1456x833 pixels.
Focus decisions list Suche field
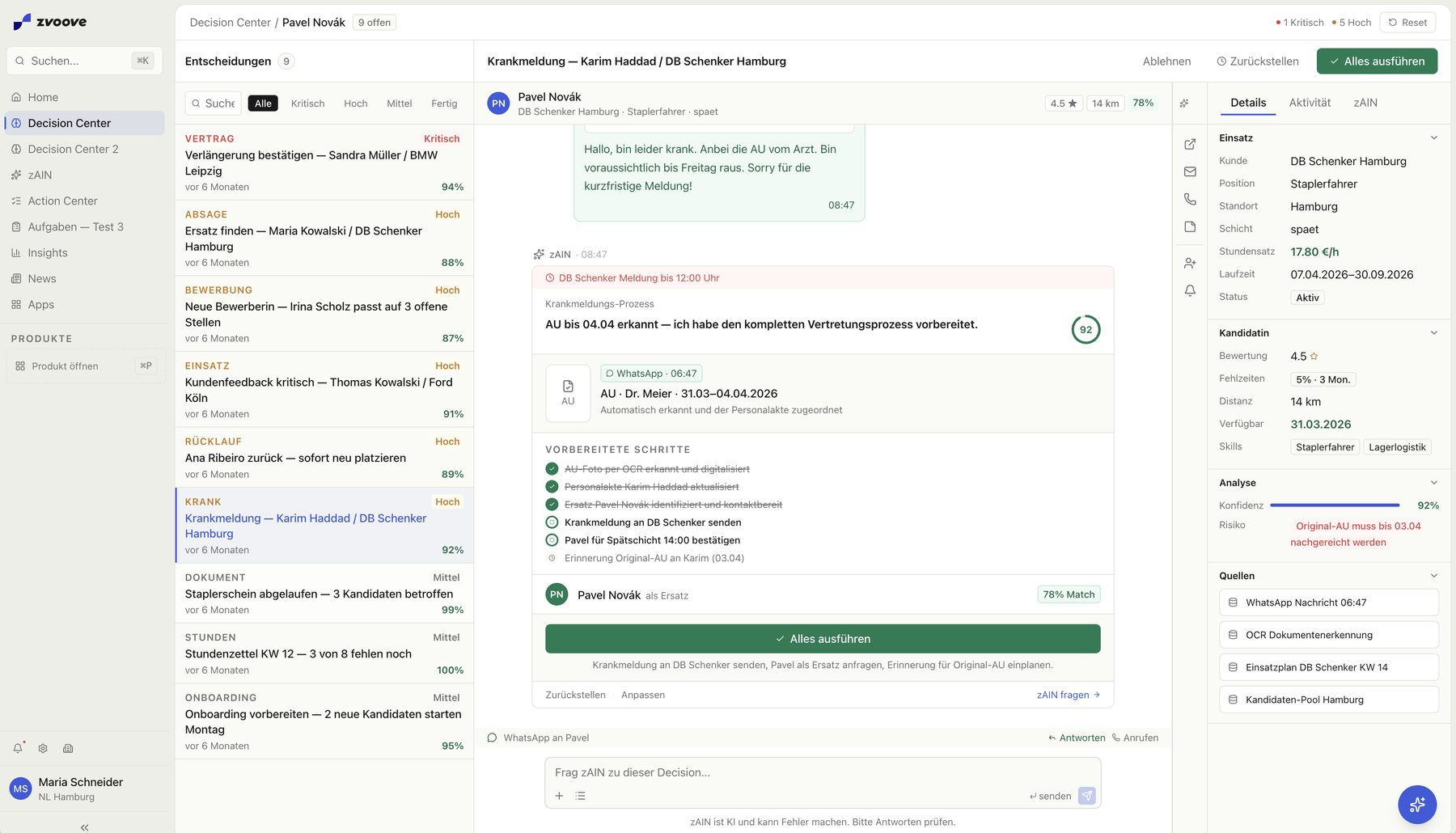[x=214, y=104]
